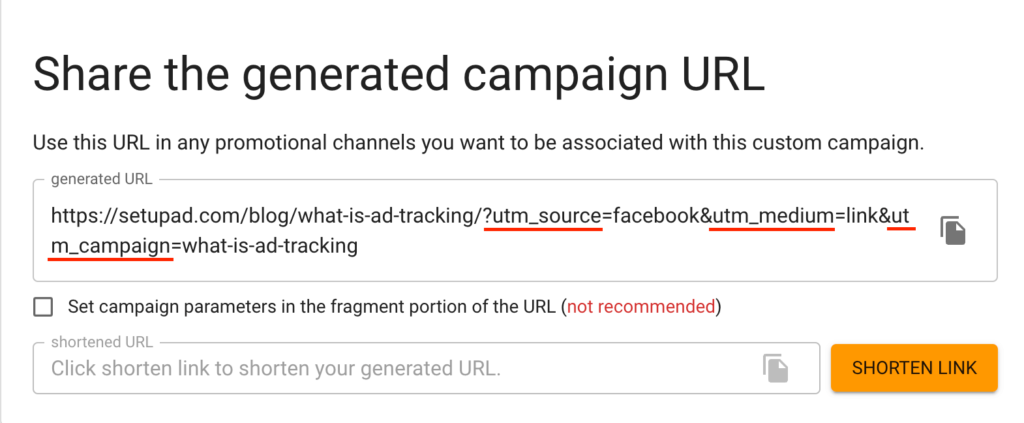1024x423 pixels.
Task: Enable campaign parameters in fragment portion checkbox
Action: coord(43,307)
